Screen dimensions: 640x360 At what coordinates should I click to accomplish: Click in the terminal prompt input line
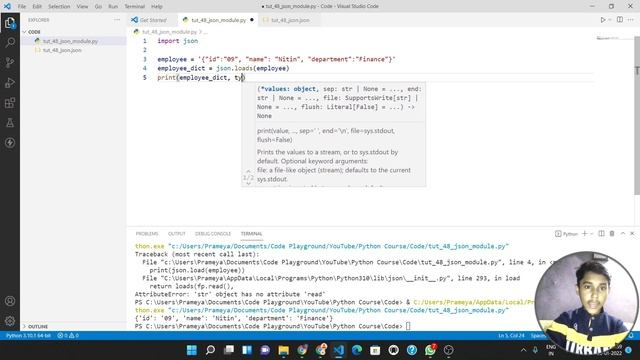click(x=407, y=326)
